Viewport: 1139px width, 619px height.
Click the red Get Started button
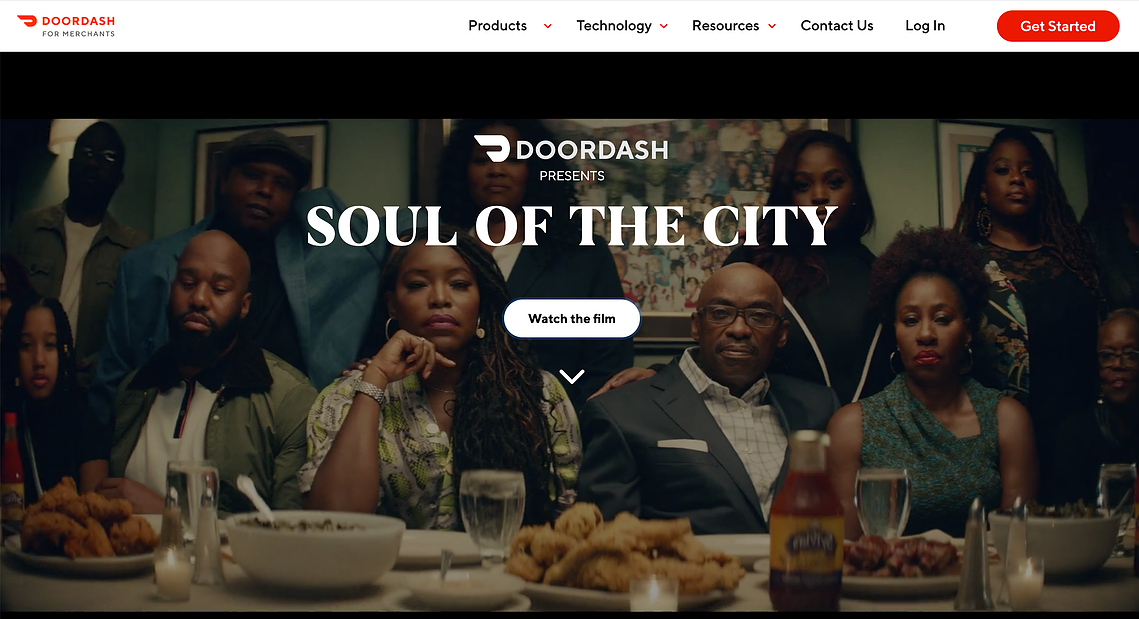(1058, 26)
